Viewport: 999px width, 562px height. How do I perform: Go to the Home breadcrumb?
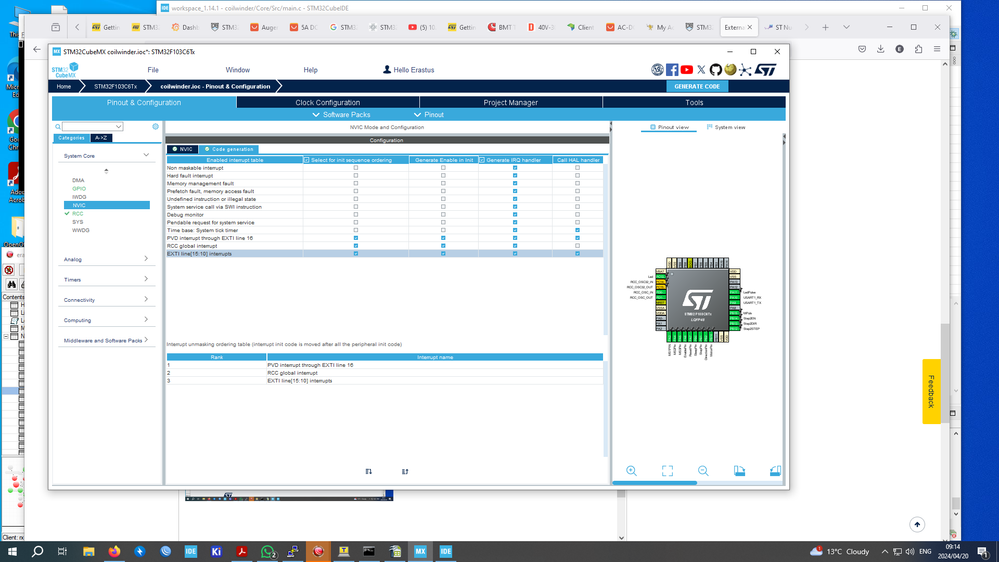pyautogui.click(x=64, y=86)
